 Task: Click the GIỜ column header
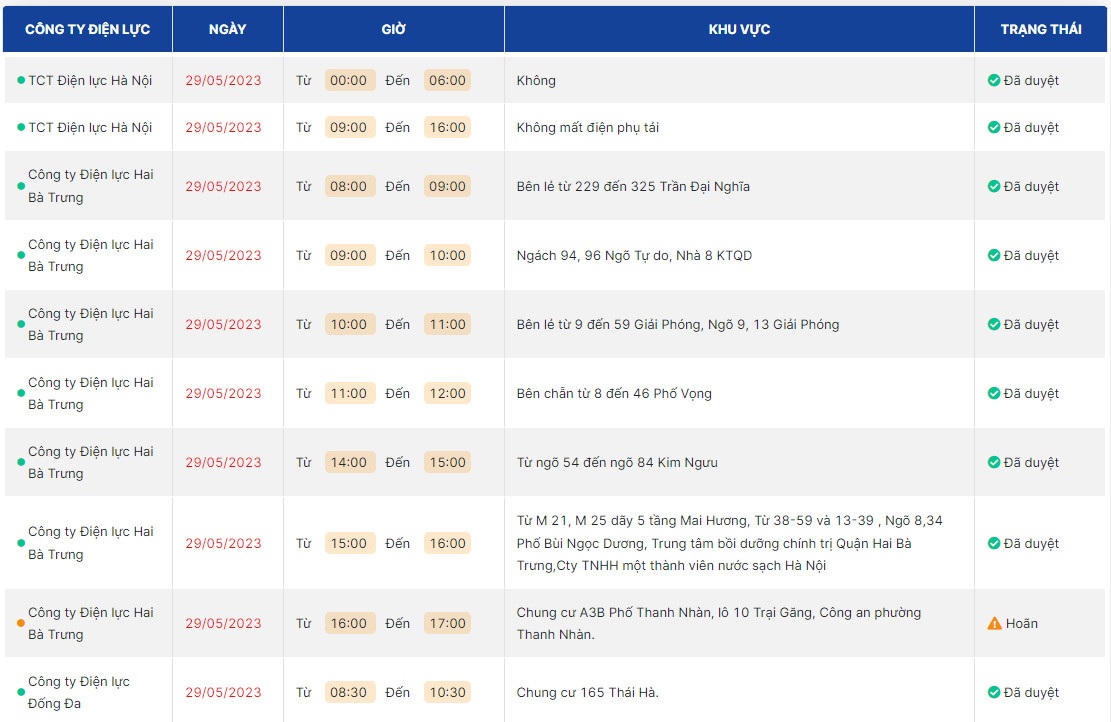tap(393, 29)
